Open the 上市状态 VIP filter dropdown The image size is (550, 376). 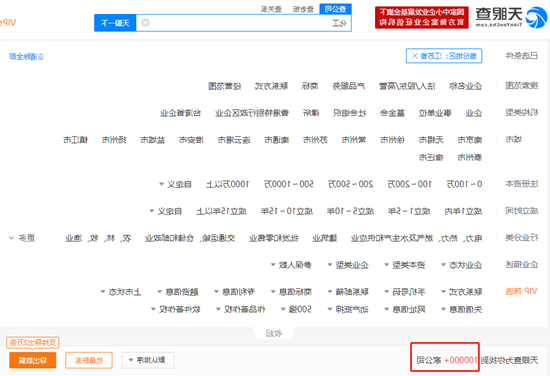(121, 292)
